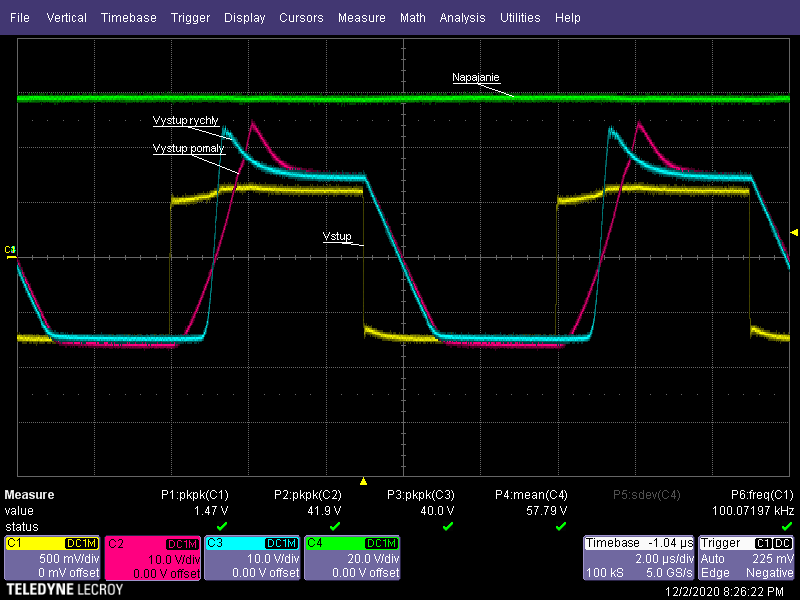Click the 1.47 V measurement value
Screen dimensions: 800x600
pyautogui.click(x=211, y=511)
